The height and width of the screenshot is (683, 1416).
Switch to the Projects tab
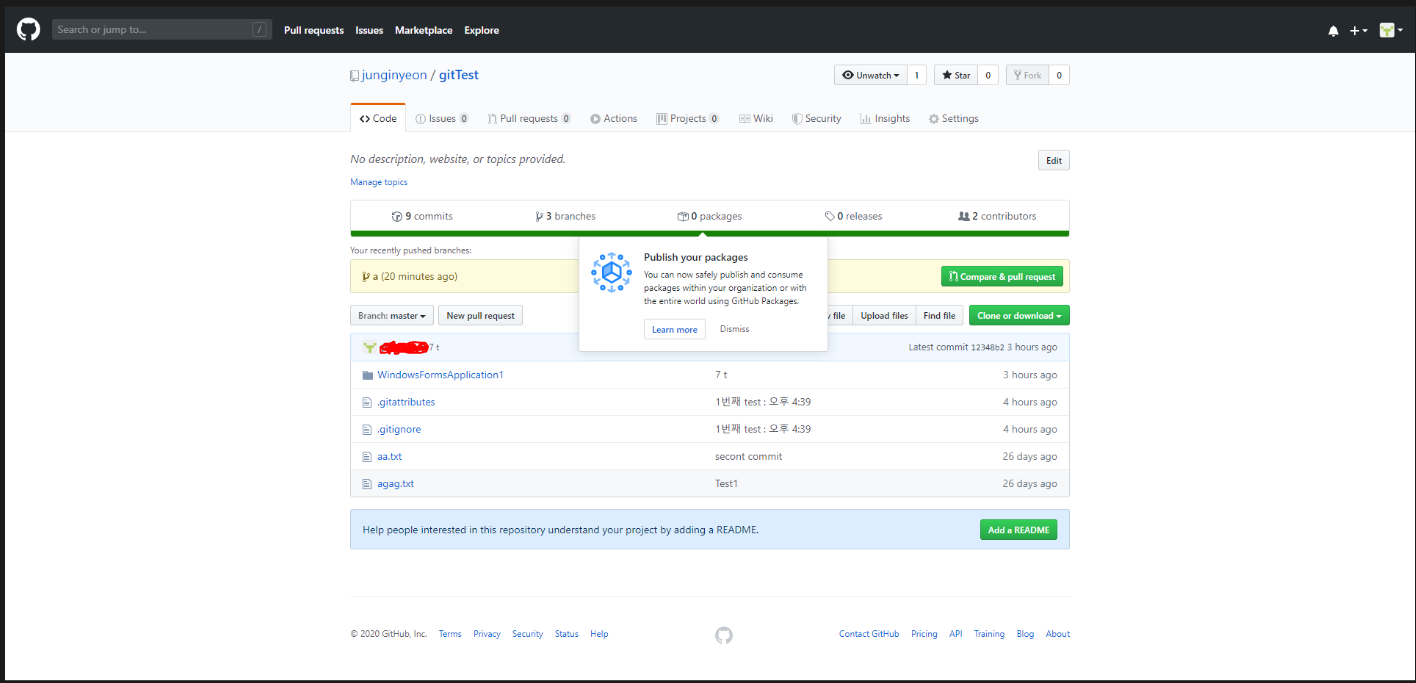click(x=688, y=119)
